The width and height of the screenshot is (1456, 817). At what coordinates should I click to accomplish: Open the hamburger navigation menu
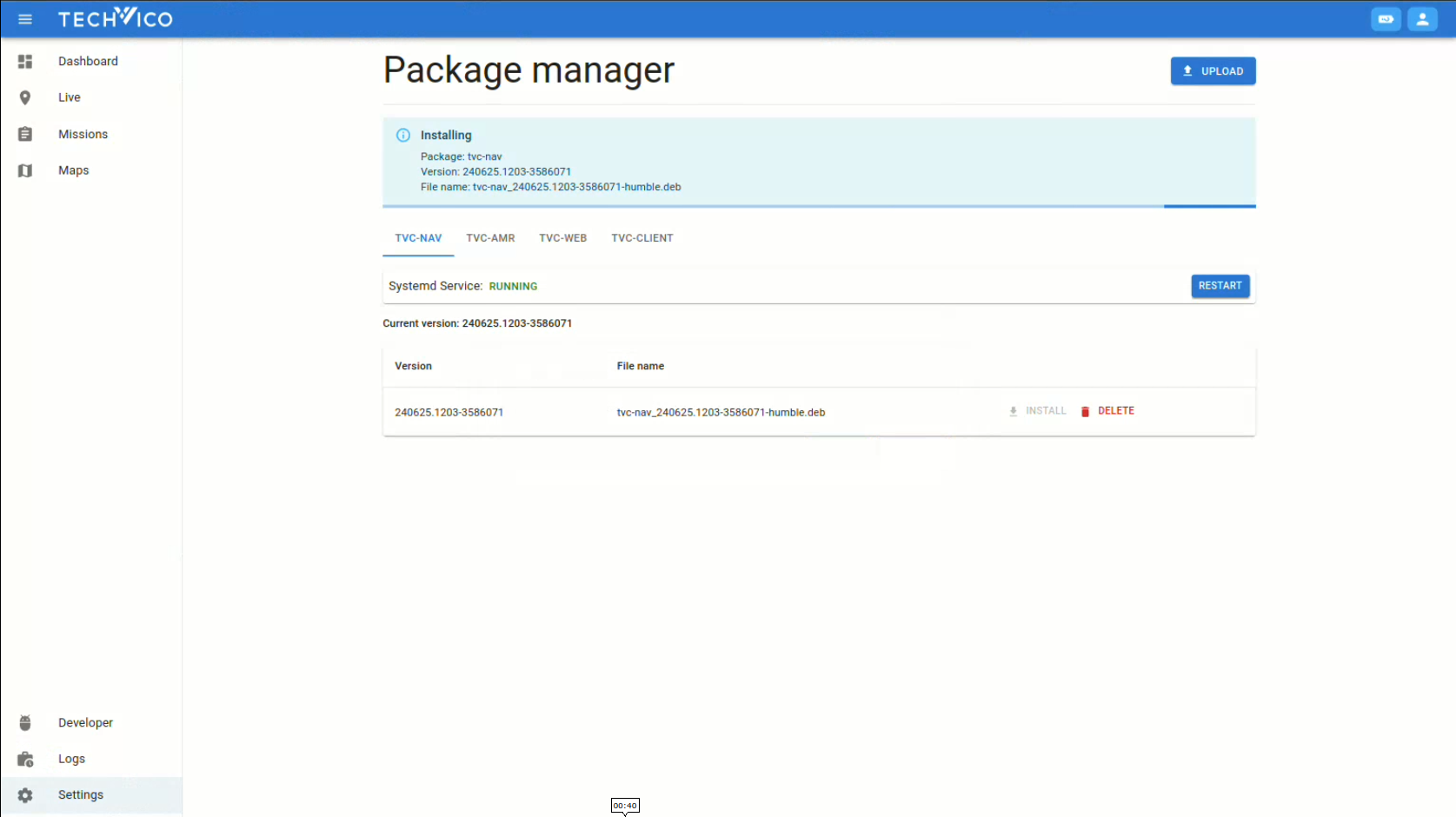(x=25, y=19)
